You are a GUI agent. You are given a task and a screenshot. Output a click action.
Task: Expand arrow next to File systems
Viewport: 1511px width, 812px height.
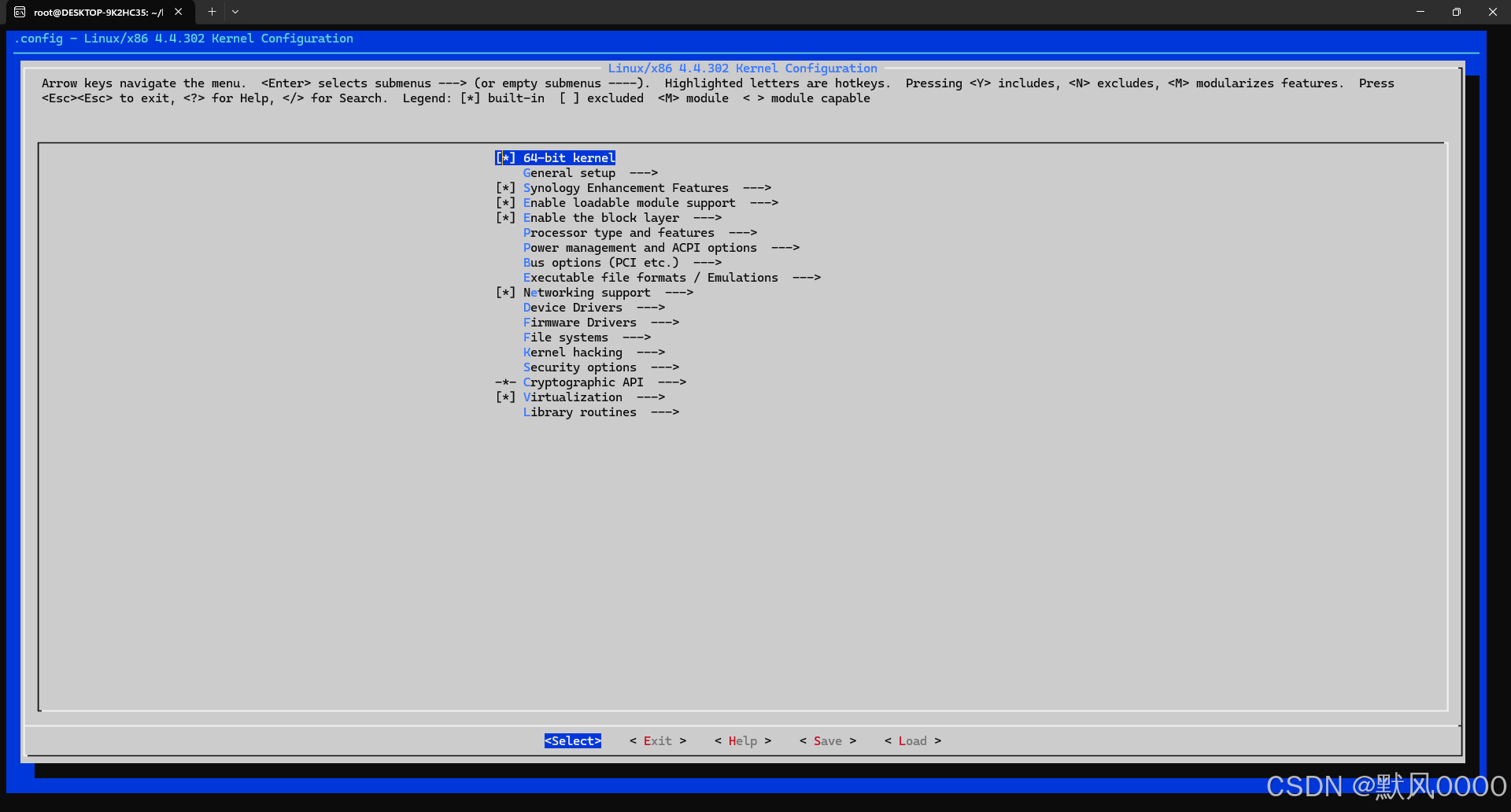[637, 338]
